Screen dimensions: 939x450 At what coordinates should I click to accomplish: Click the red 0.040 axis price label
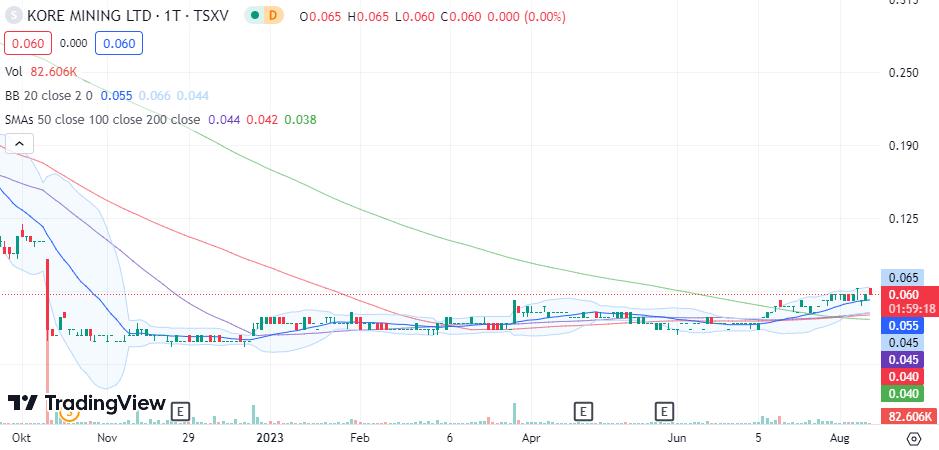903,376
